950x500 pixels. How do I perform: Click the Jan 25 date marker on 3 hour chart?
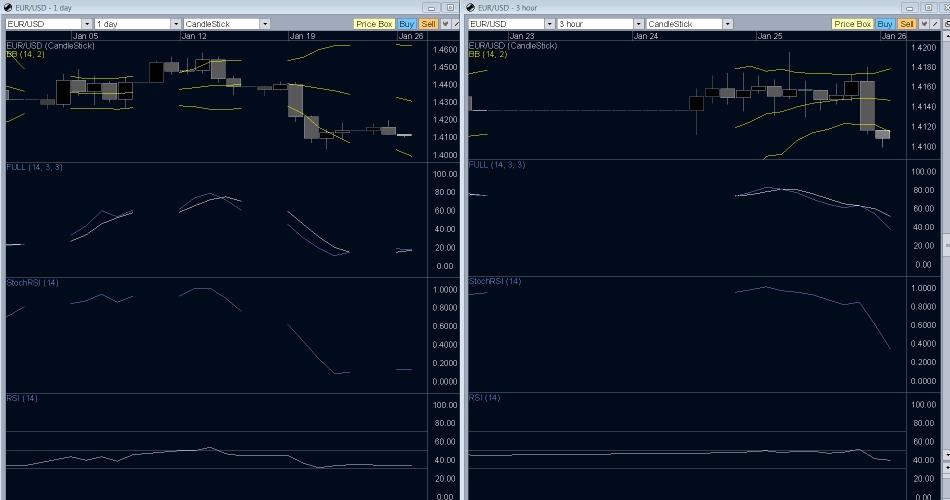pyautogui.click(x=769, y=36)
